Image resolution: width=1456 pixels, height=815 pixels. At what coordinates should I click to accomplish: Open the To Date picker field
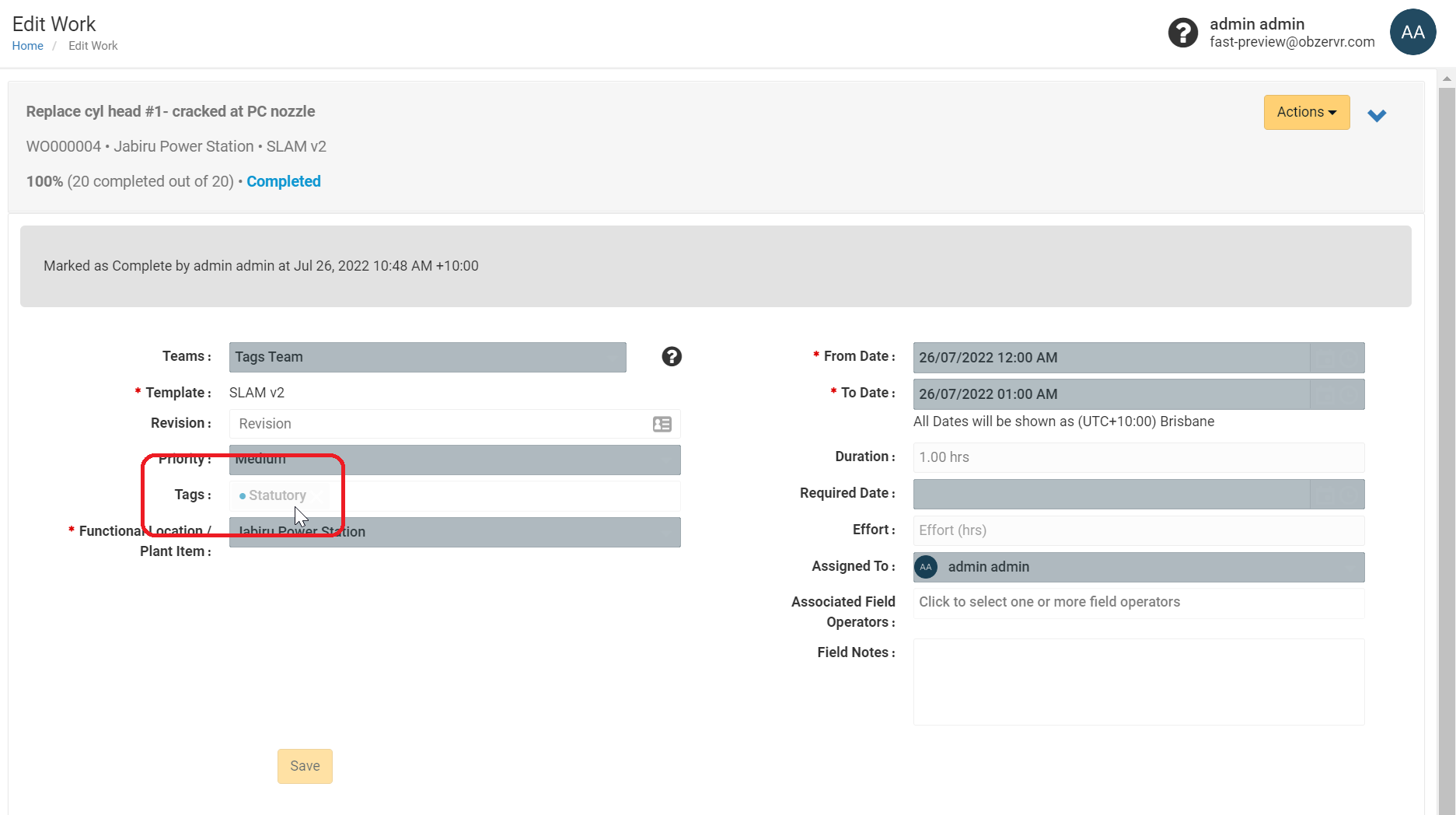[1139, 394]
